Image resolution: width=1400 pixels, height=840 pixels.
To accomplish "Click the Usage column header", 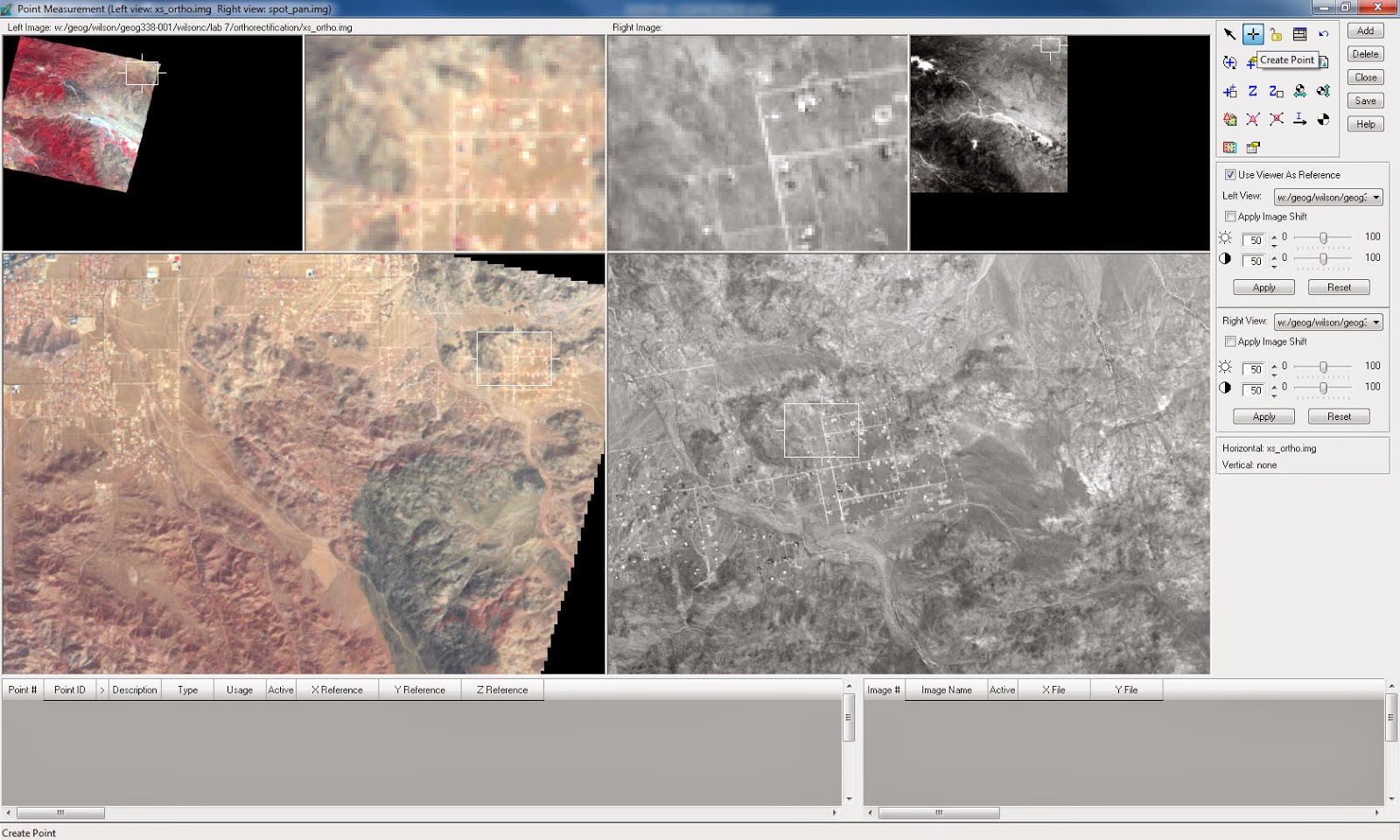I will click(240, 689).
